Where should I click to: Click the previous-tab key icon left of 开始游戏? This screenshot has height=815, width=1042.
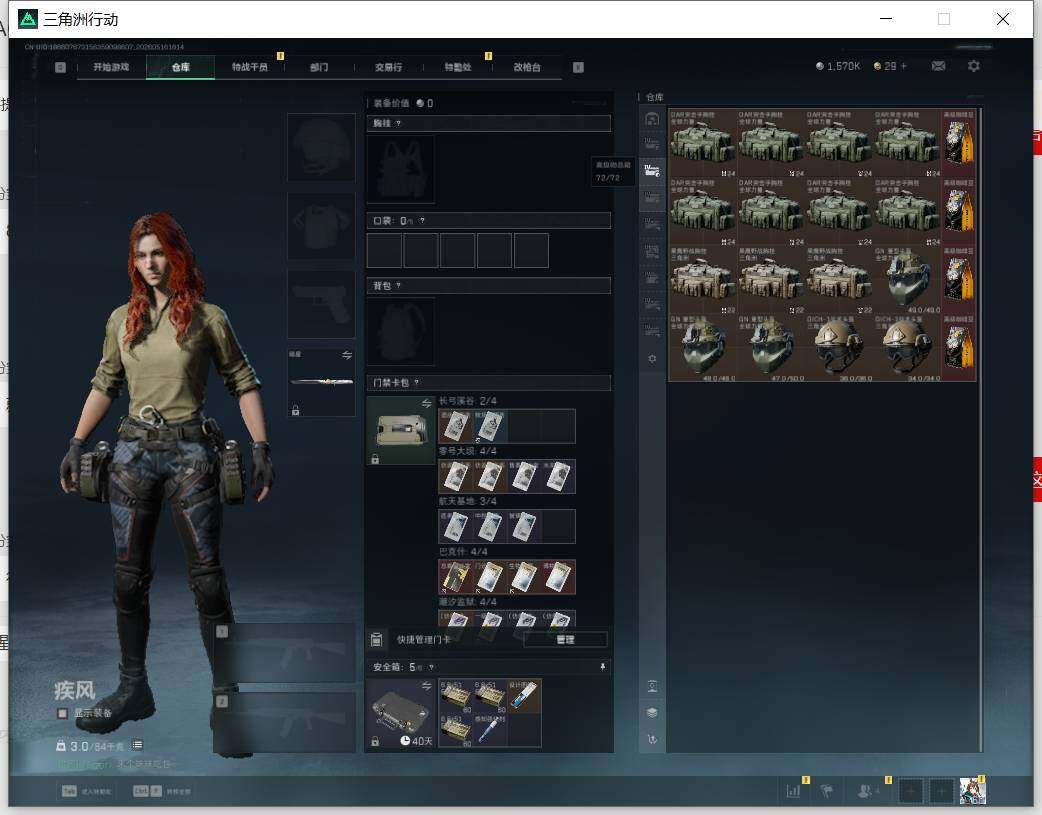click(60, 67)
